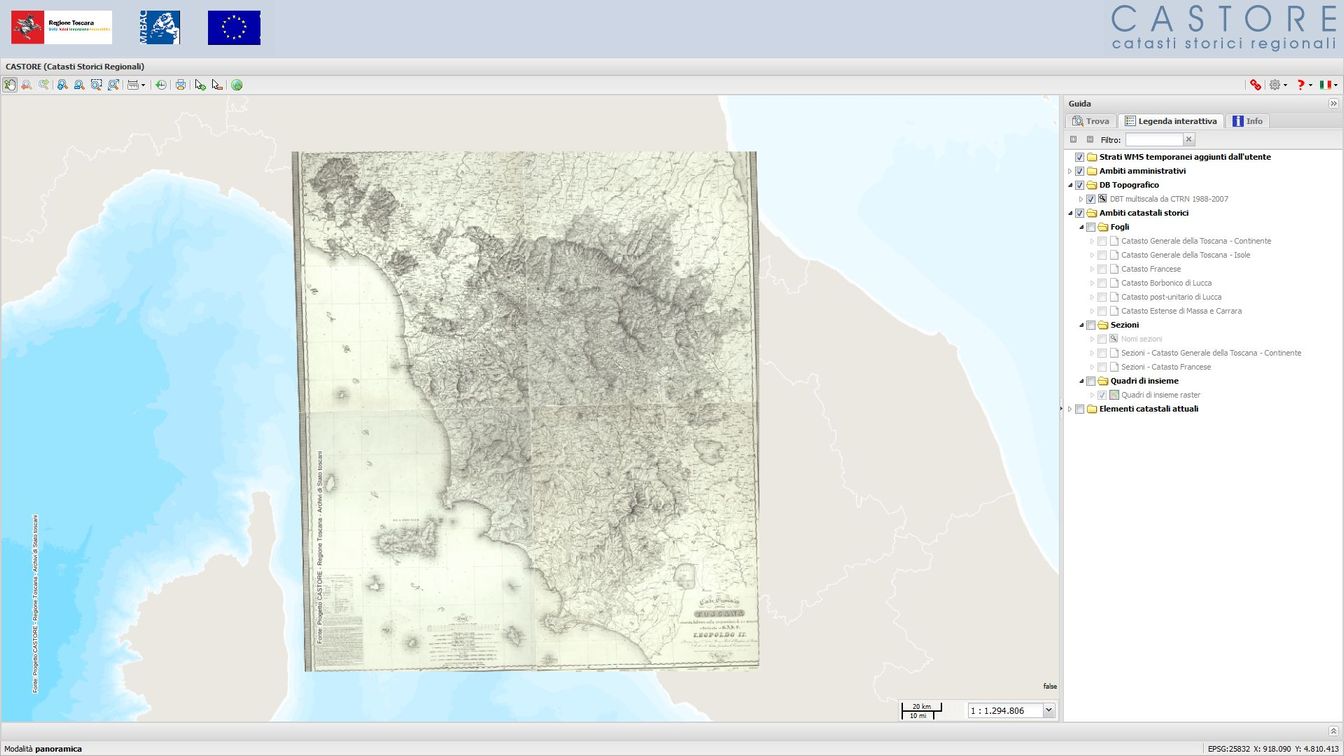Collapse the Sezioni folder node
The height and width of the screenshot is (756, 1344).
pos(1081,325)
